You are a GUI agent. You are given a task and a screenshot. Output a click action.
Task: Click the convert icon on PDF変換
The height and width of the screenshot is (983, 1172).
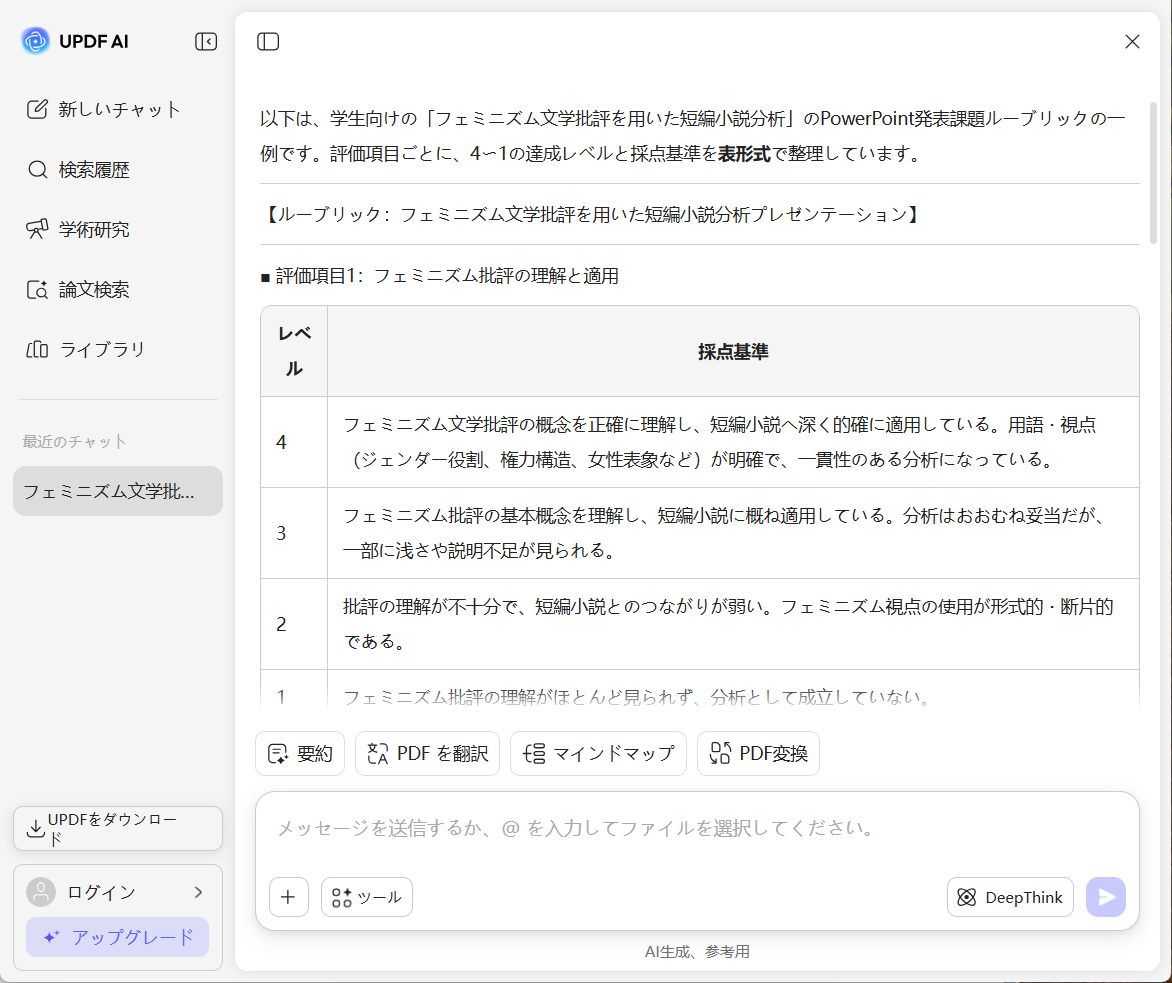pos(720,754)
